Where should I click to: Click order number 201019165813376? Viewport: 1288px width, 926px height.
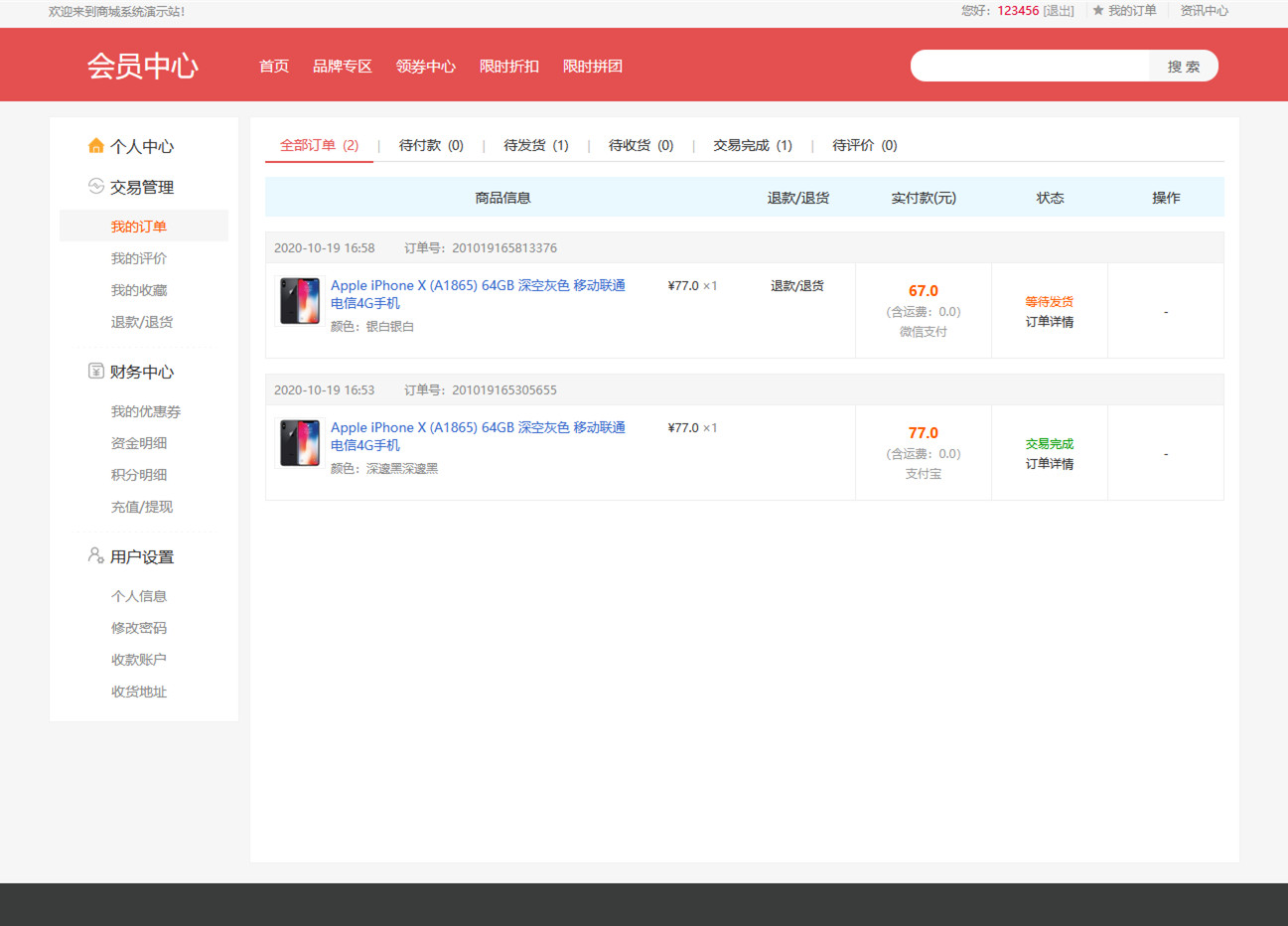pos(504,248)
